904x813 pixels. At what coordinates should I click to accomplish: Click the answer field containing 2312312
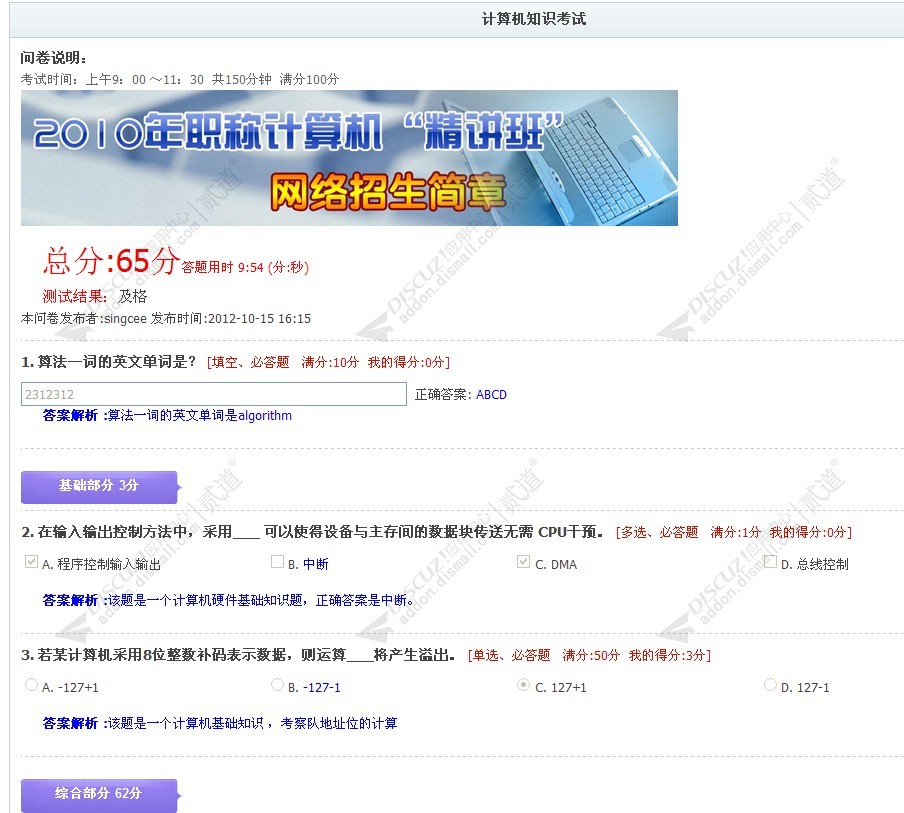(214, 394)
